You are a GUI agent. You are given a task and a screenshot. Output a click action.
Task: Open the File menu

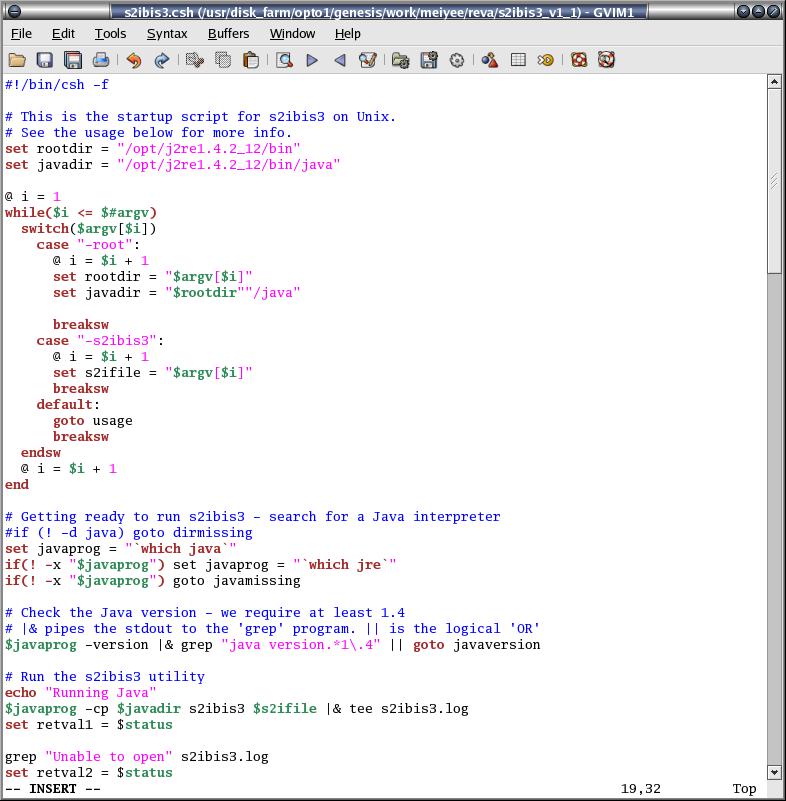click(x=21, y=34)
